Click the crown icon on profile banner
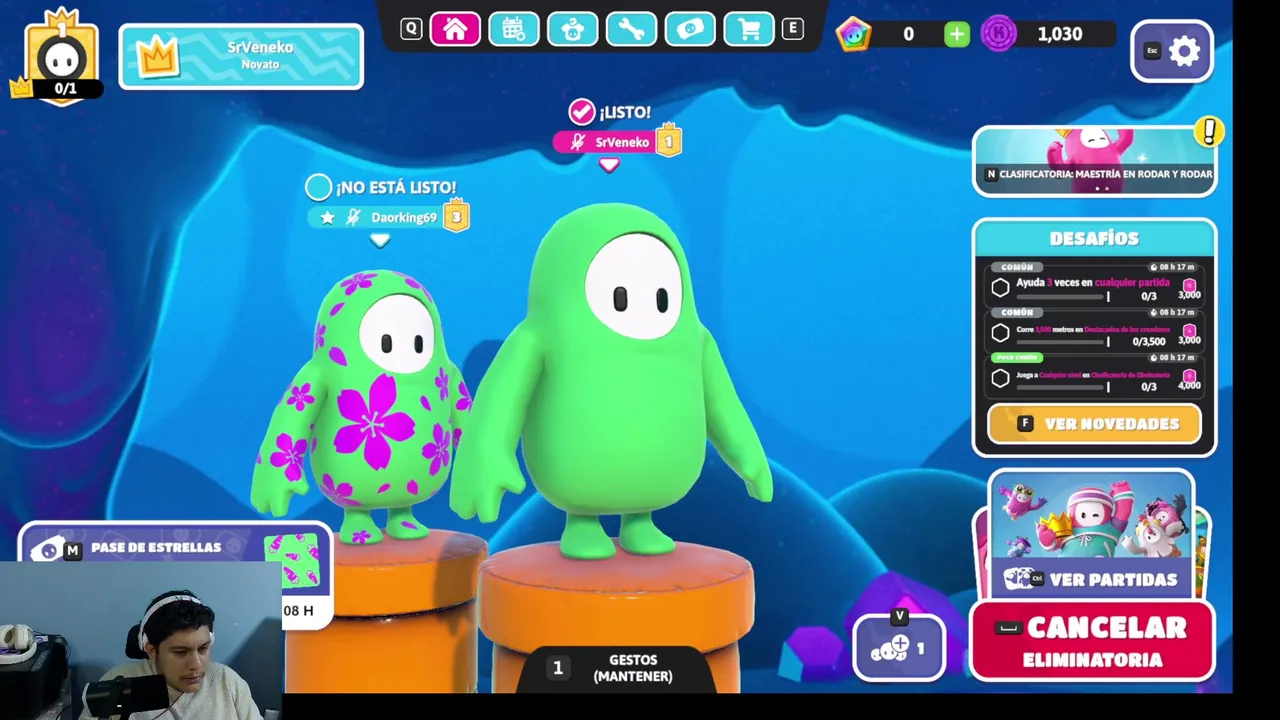1280x720 pixels. 157,57
